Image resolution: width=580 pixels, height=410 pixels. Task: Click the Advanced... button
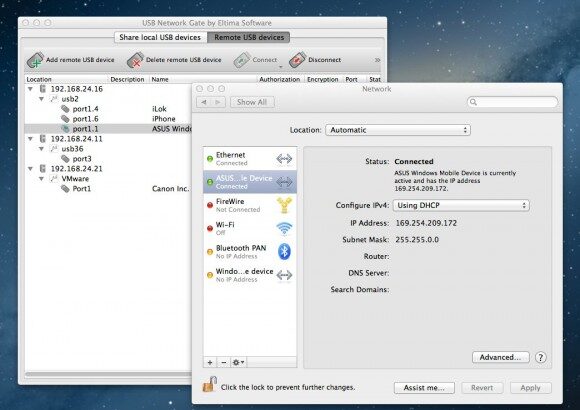tap(500, 357)
